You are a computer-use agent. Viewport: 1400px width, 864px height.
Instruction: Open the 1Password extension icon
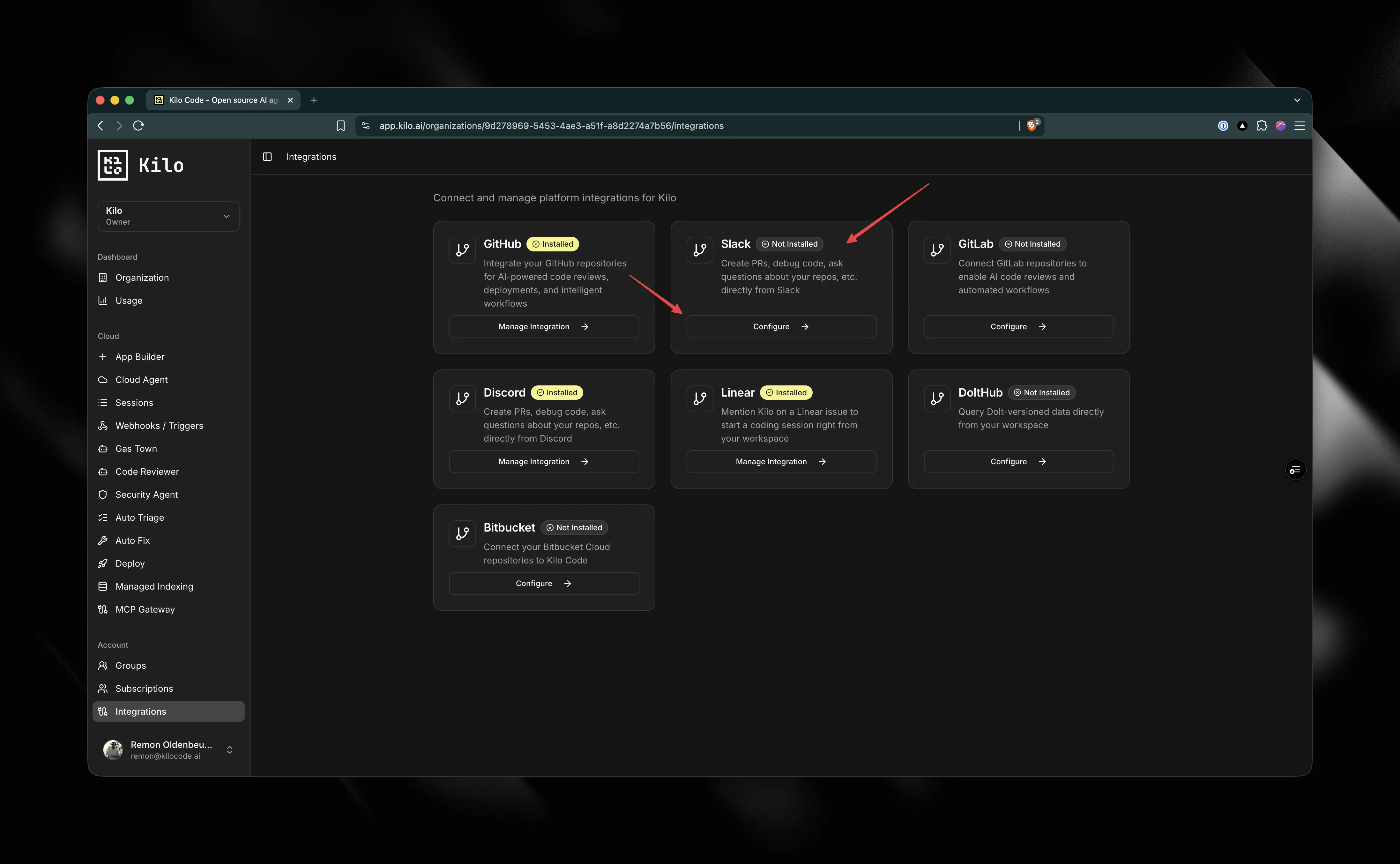click(1223, 126)
